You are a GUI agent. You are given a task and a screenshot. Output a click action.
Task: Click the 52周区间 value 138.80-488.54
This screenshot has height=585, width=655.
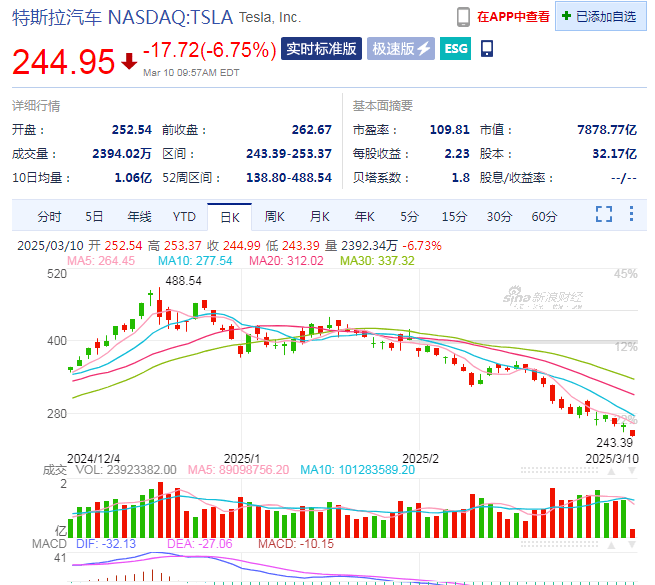click(289, 178)
